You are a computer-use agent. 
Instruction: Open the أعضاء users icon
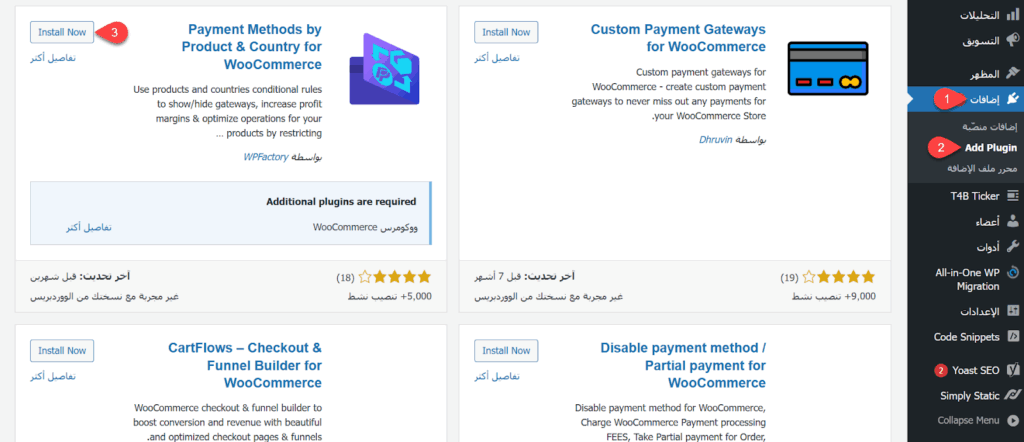1012,221
